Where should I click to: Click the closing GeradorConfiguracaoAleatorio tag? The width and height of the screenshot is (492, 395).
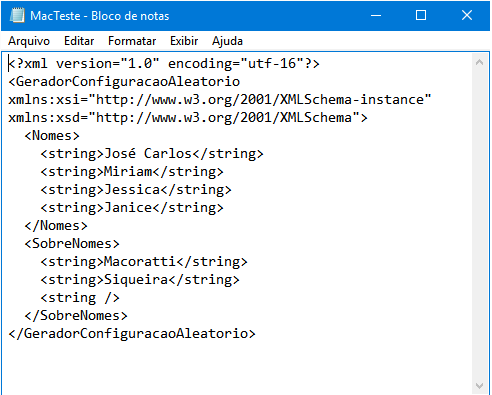pyautogui.click(x=132, y=334)
